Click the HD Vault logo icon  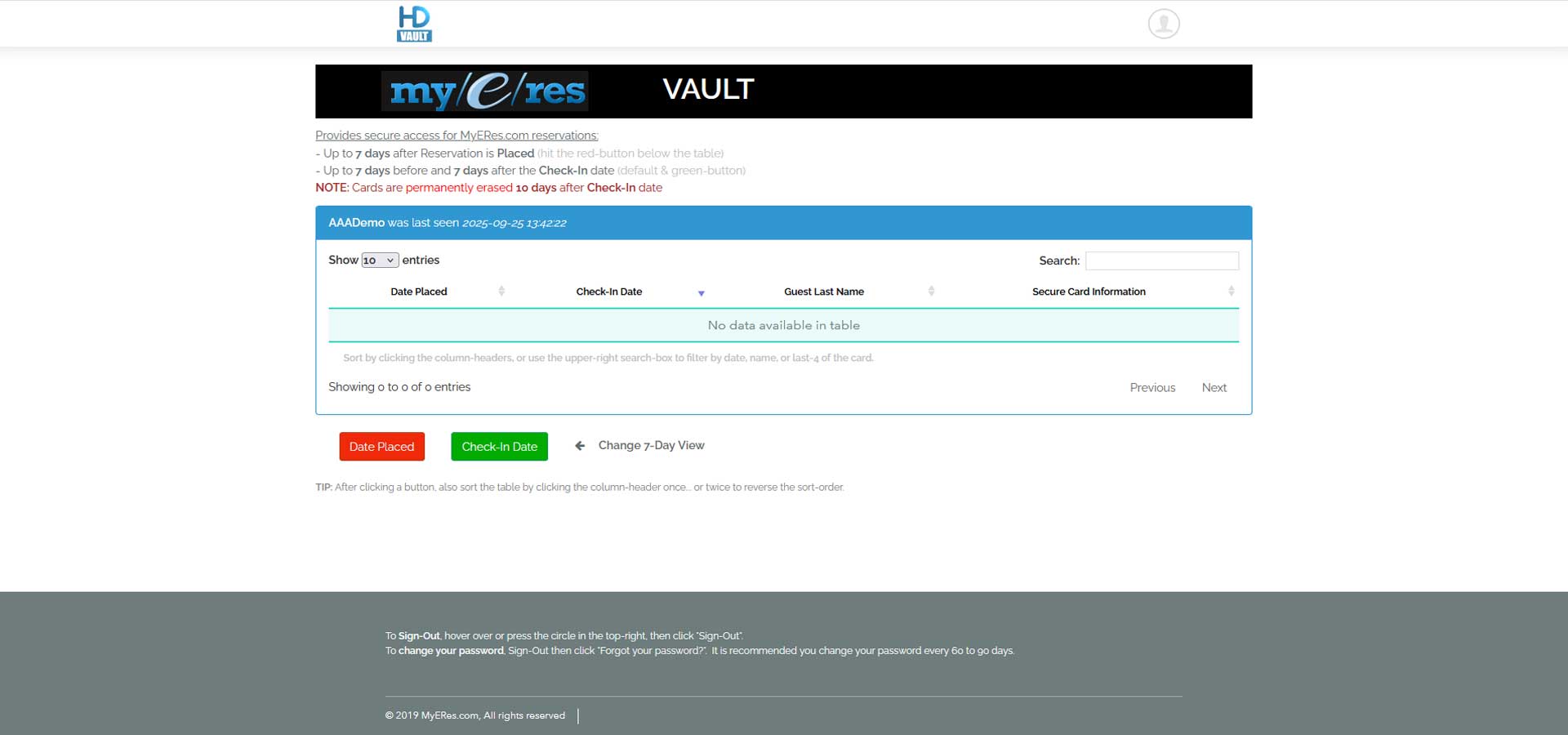(x=414, y=24)
